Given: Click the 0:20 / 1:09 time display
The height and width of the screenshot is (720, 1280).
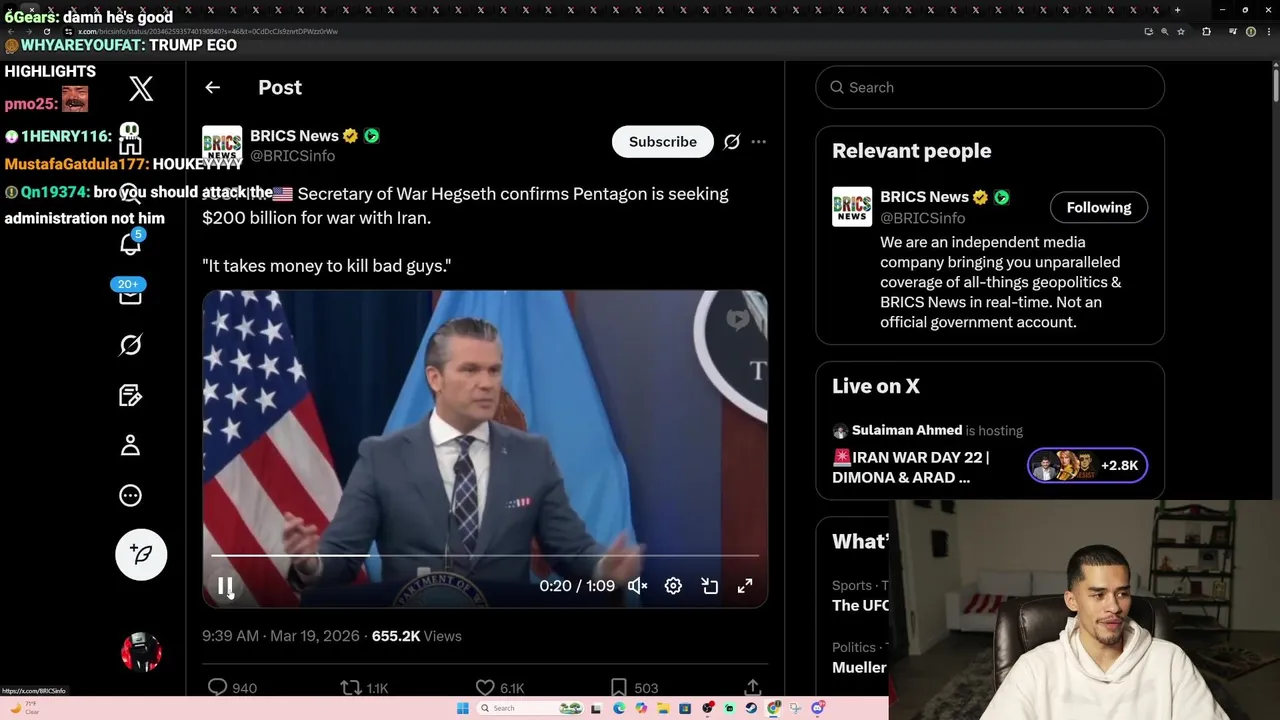Looking at the screenshot, I should (x=577, y=586).
